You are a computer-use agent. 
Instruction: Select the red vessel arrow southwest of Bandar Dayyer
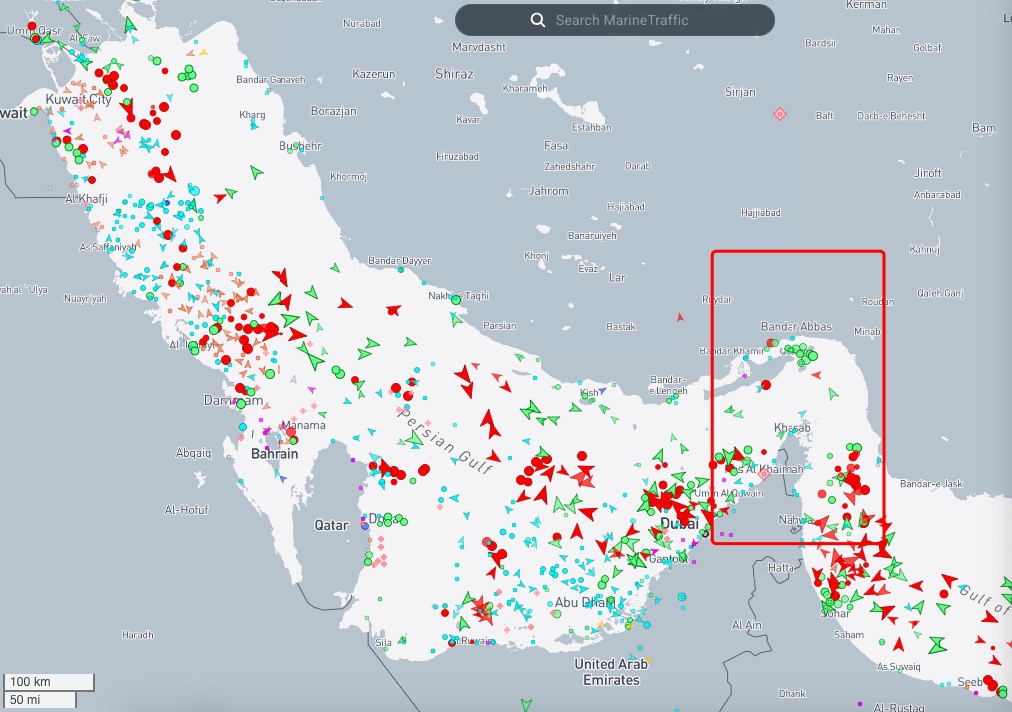click(x=345, y=301)
